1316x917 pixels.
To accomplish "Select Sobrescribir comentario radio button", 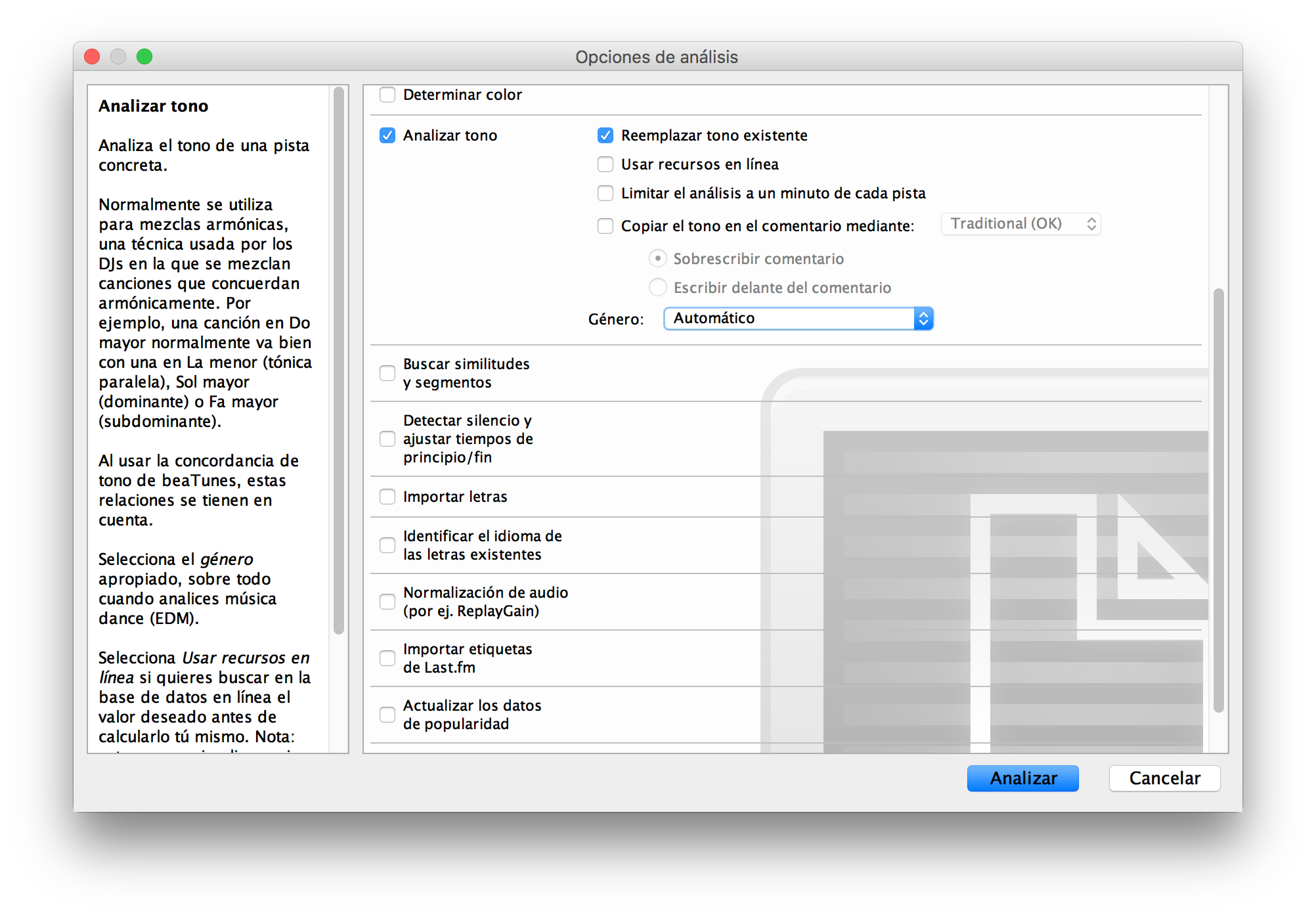I will 658,259.
